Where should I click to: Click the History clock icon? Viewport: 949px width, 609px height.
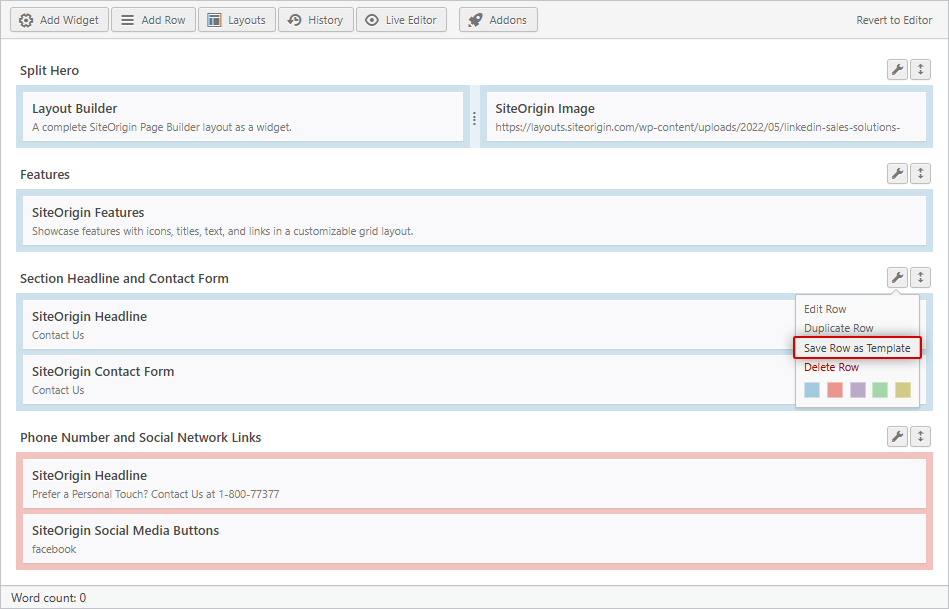pos(294,20)
